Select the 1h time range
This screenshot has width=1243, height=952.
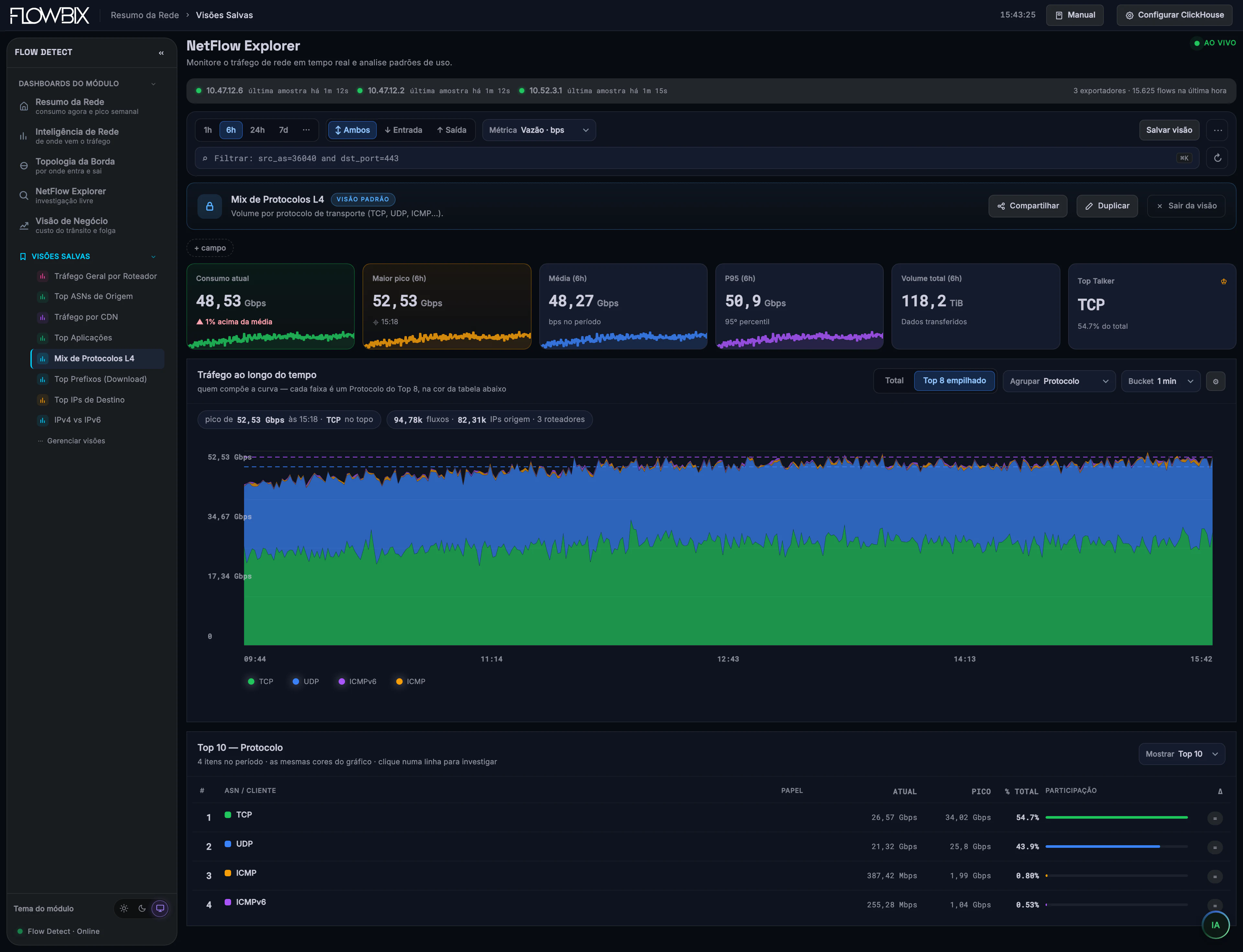pyautogui.click(x=208, y=130)
